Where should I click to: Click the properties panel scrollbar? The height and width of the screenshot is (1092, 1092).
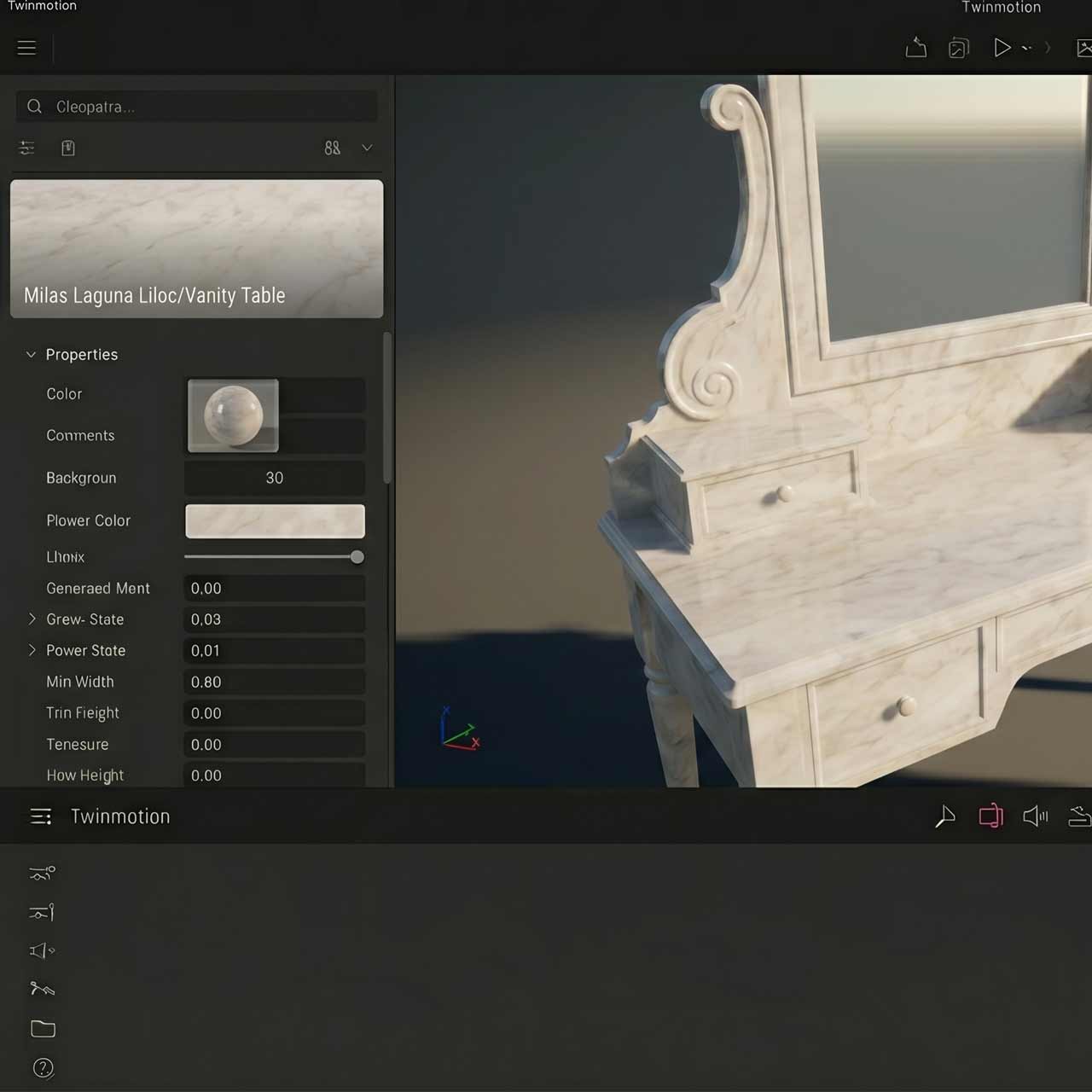[387, 408]
